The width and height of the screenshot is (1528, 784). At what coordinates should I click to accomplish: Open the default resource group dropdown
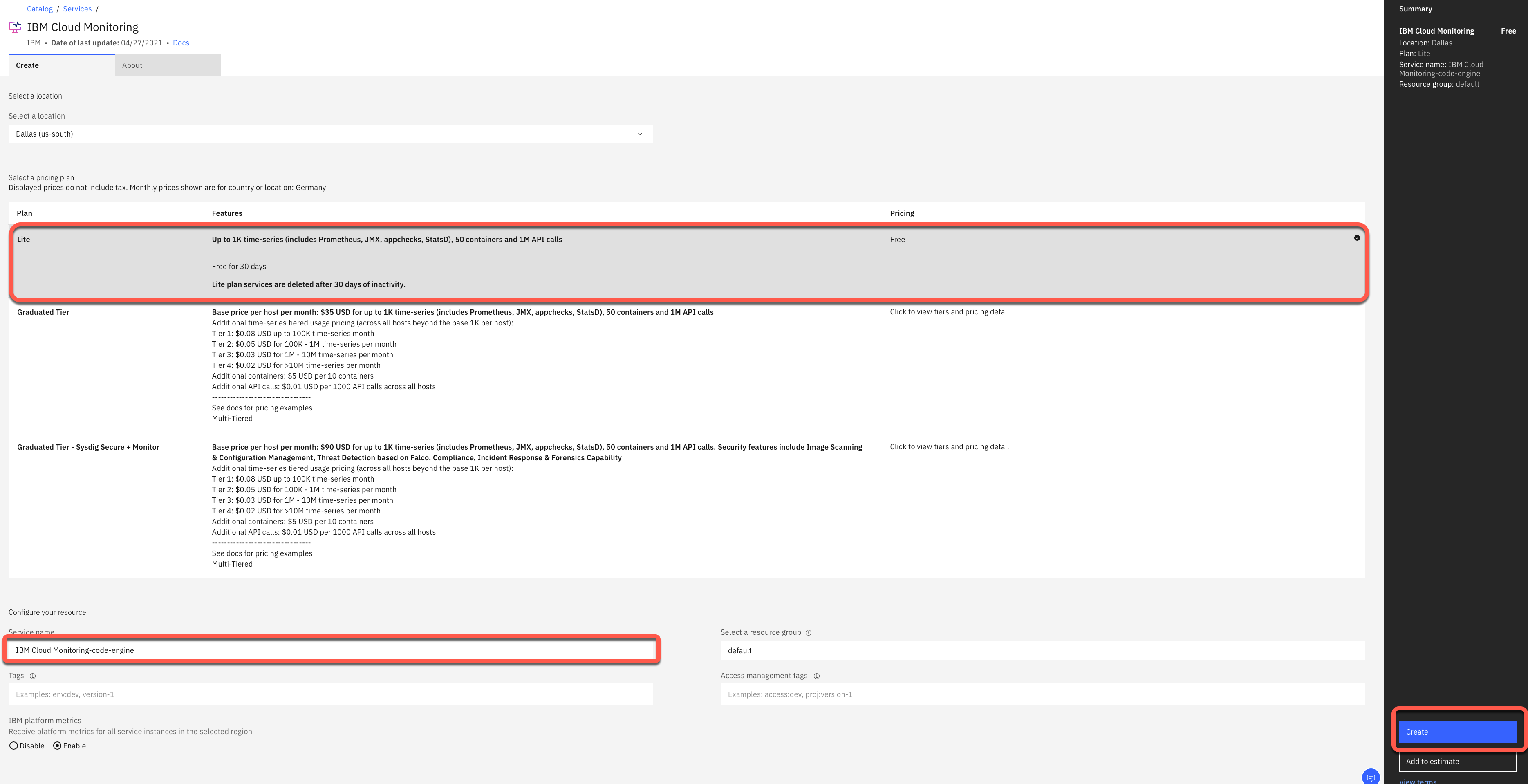click(1042, 651)
